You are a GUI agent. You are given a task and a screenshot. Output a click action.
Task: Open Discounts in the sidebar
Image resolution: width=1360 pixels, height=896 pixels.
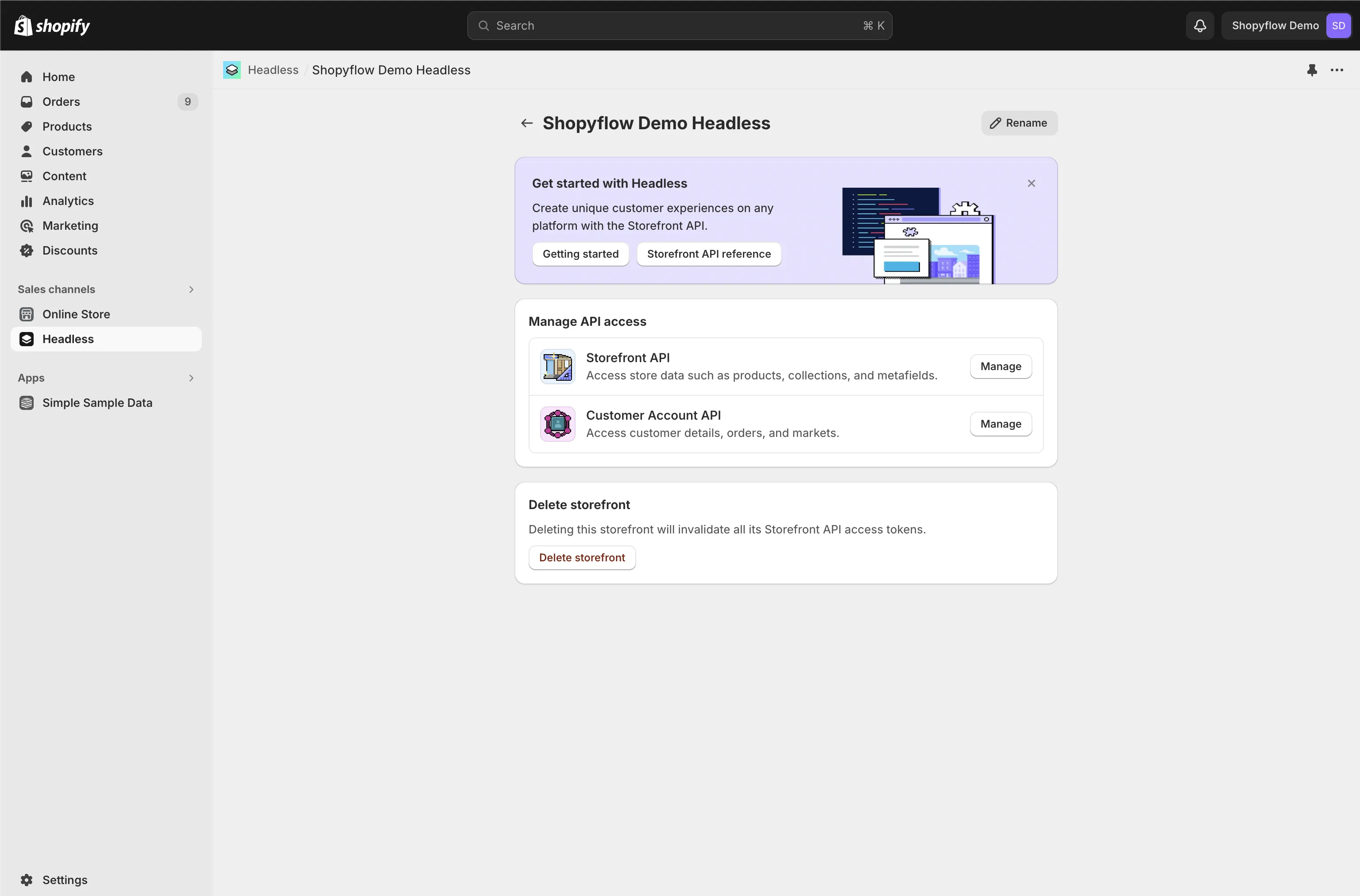106,250
